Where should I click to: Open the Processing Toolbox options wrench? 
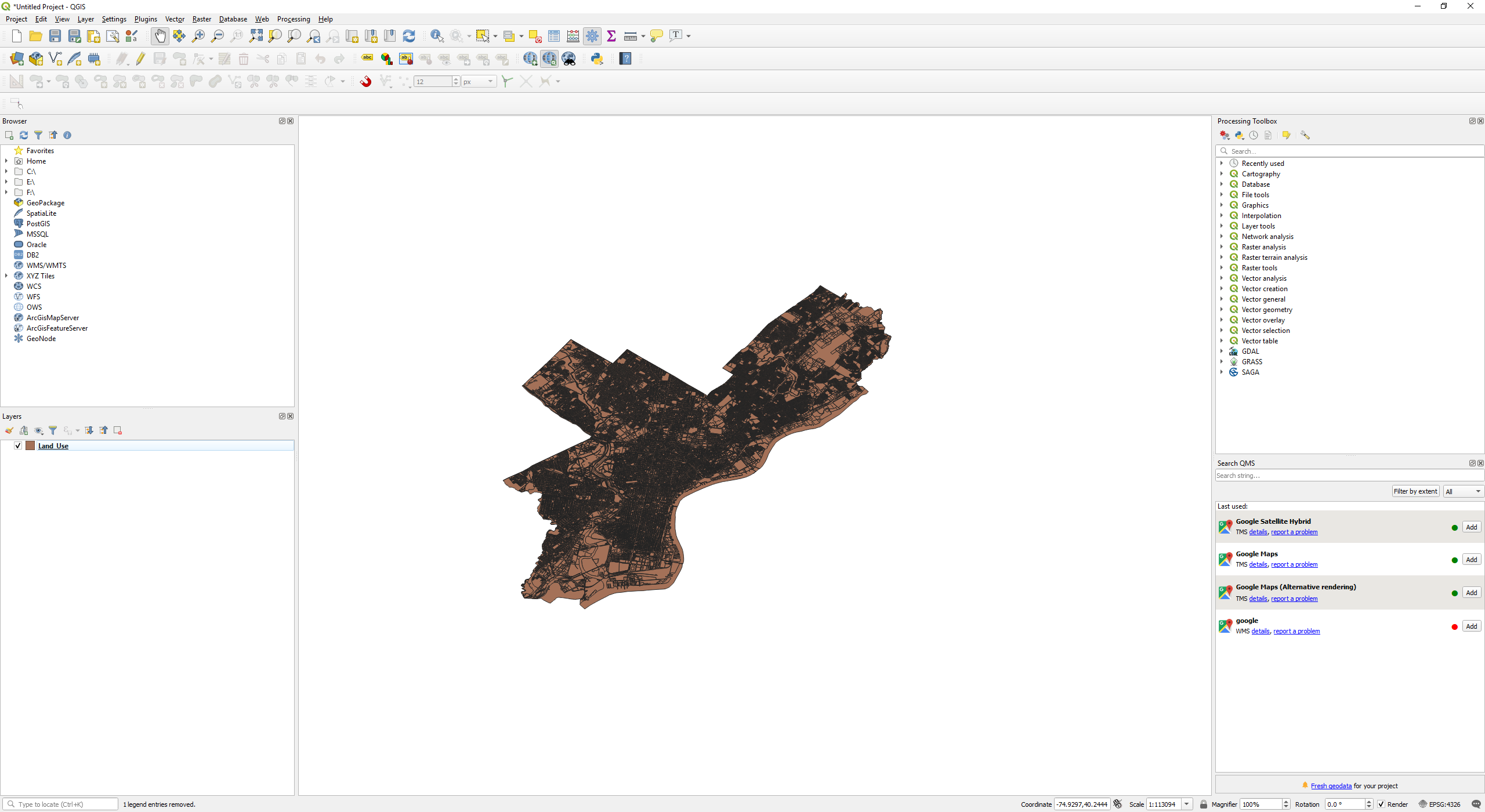tap(1305, 135)
